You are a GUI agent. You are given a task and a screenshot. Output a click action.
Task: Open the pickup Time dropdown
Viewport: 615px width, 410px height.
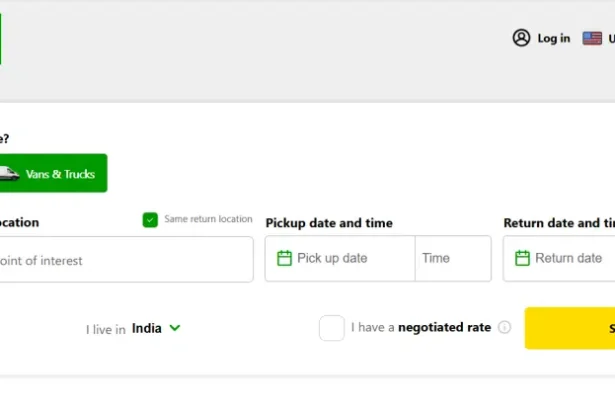pos(452,258)
